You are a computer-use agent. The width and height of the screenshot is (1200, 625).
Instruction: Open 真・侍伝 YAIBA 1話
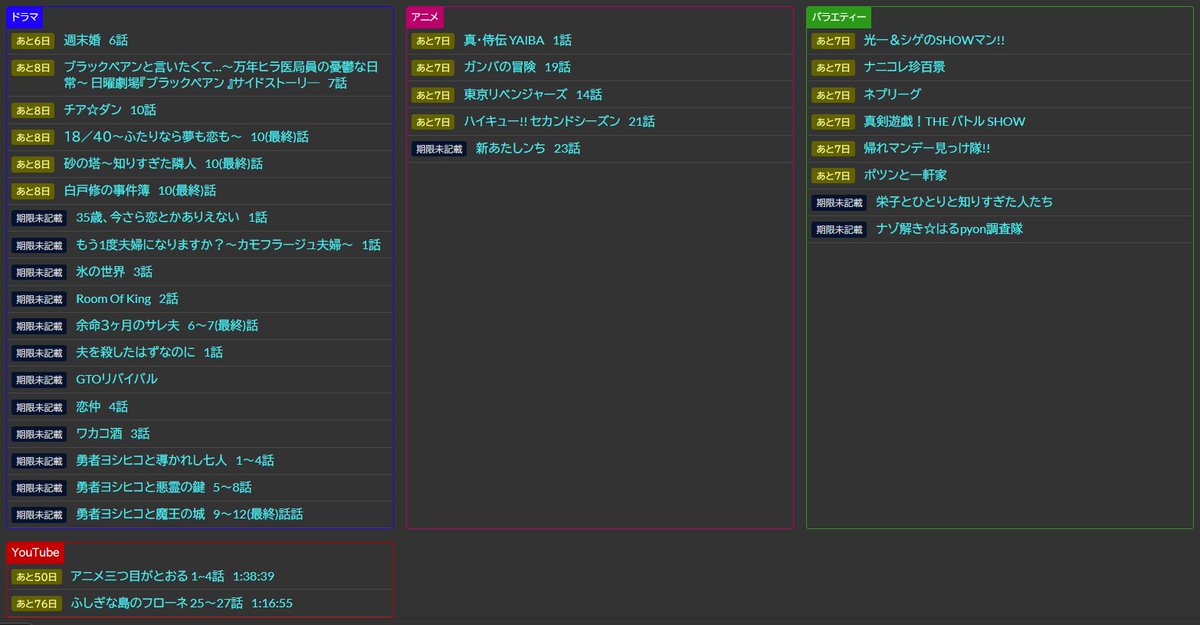[x=517, y=41]
